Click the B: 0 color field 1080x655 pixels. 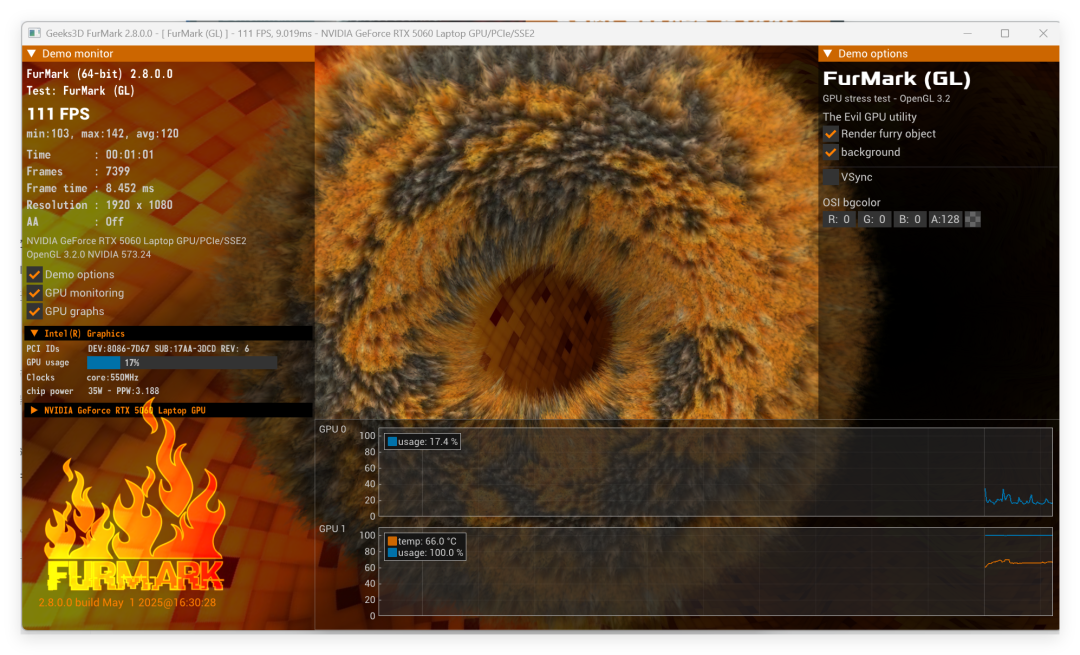click(909, 220)
